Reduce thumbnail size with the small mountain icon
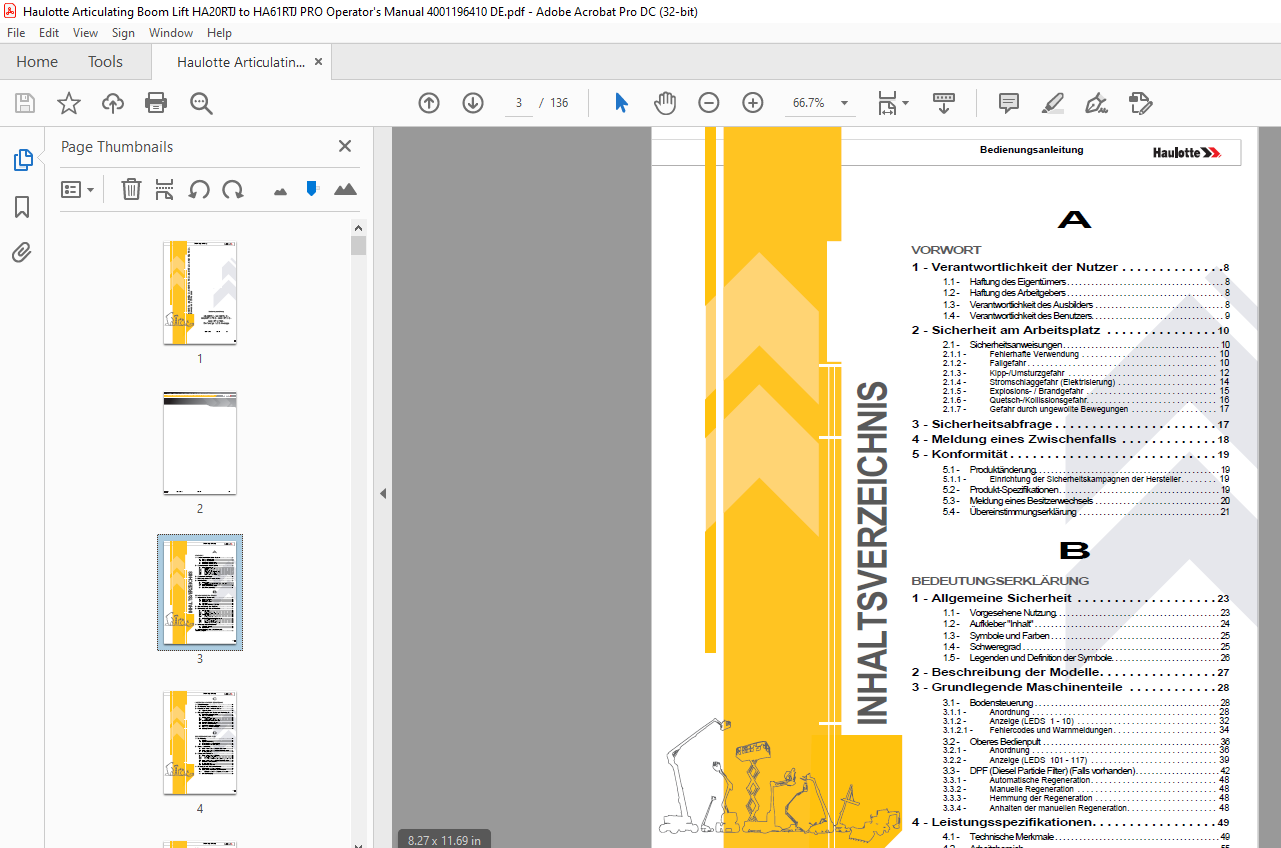The width and height of the screenshot is (1281, 848). tap(281, 190)
